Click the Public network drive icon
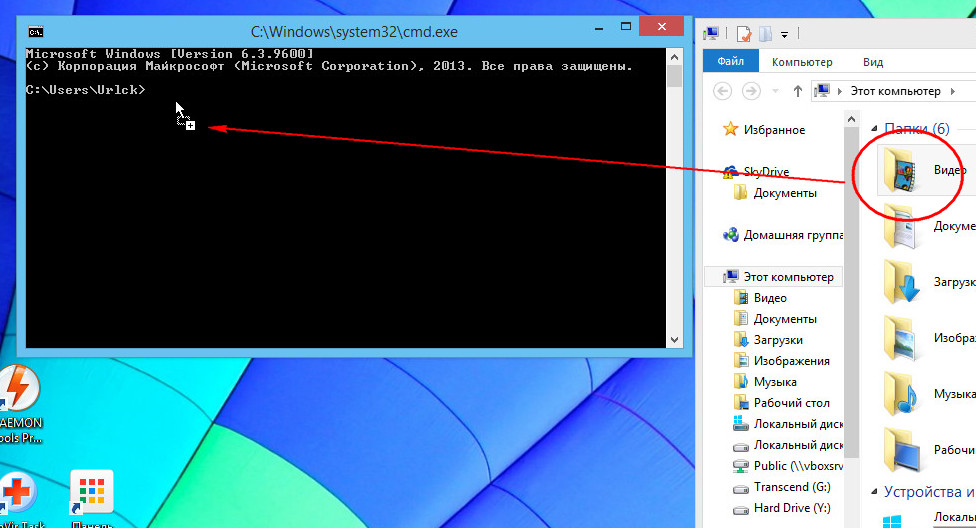Viewport: 976px width, 528px height. [x=741, y=466]
